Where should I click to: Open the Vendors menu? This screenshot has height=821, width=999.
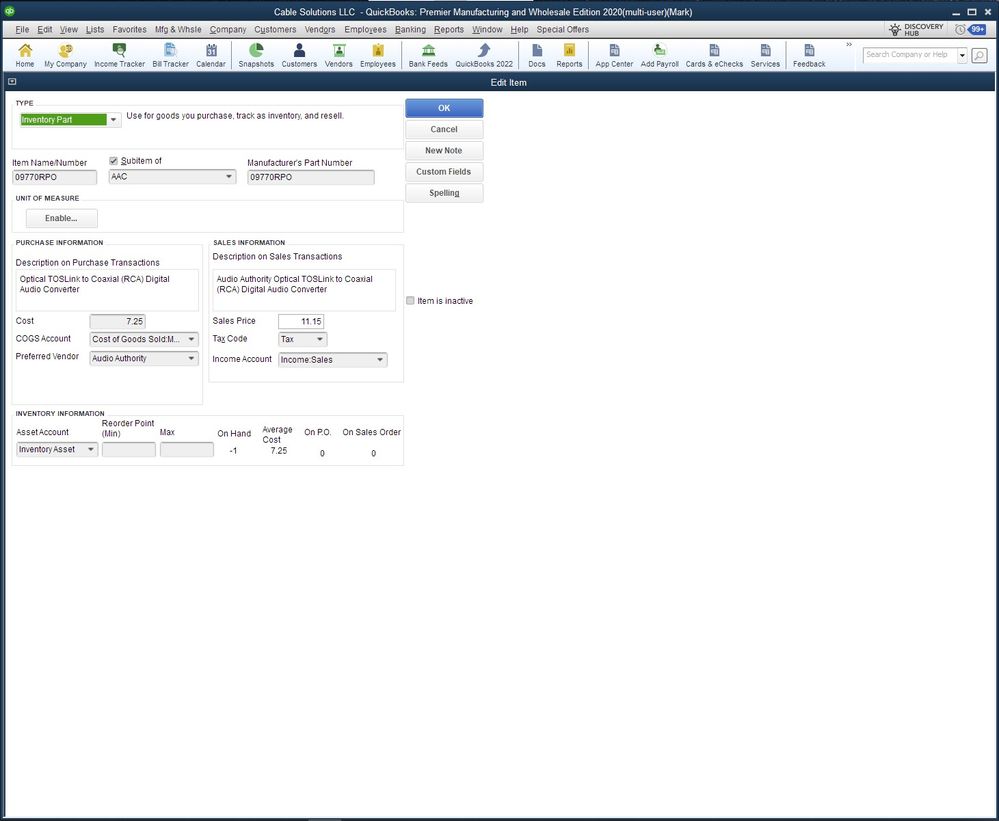click(320, 29)
